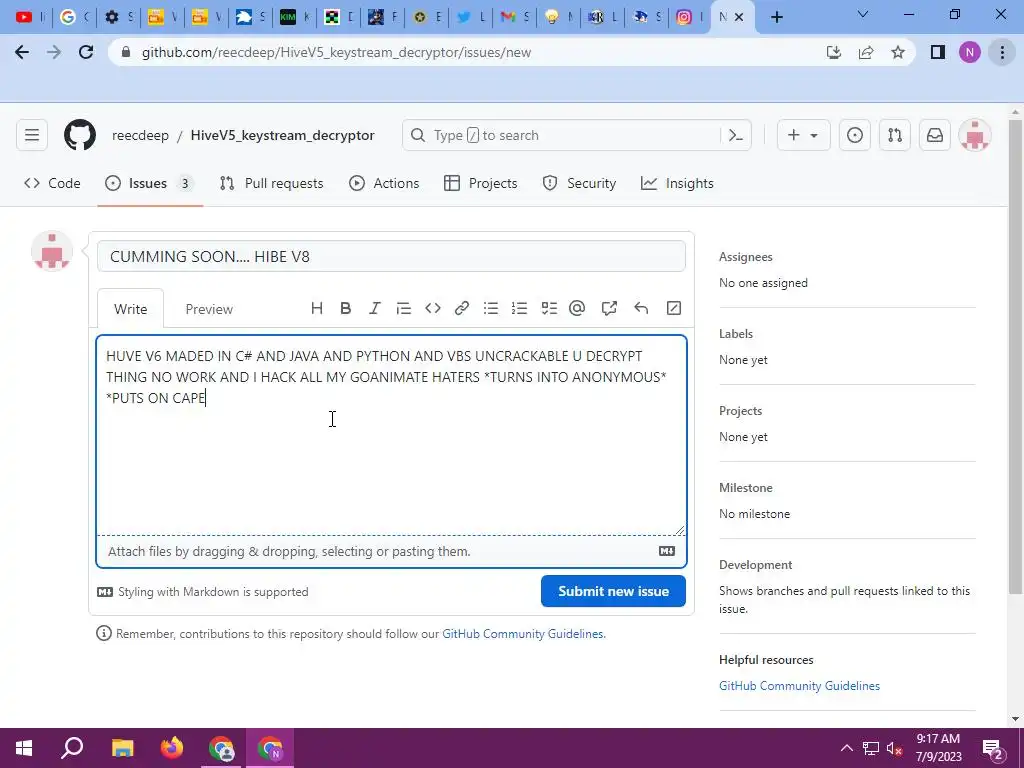Apply italic formatting in the editor
This screenshot has width=1024, height=768.
374,308
